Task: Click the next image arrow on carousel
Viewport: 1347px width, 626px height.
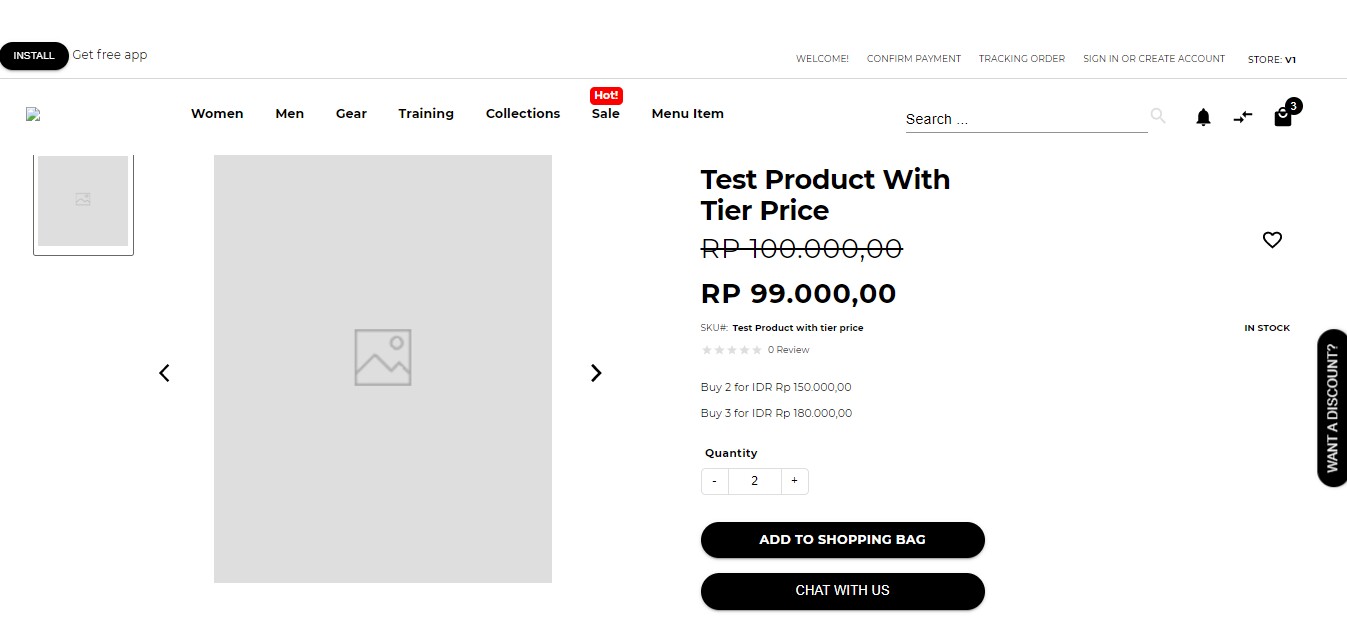Action: tap(595, 372)
